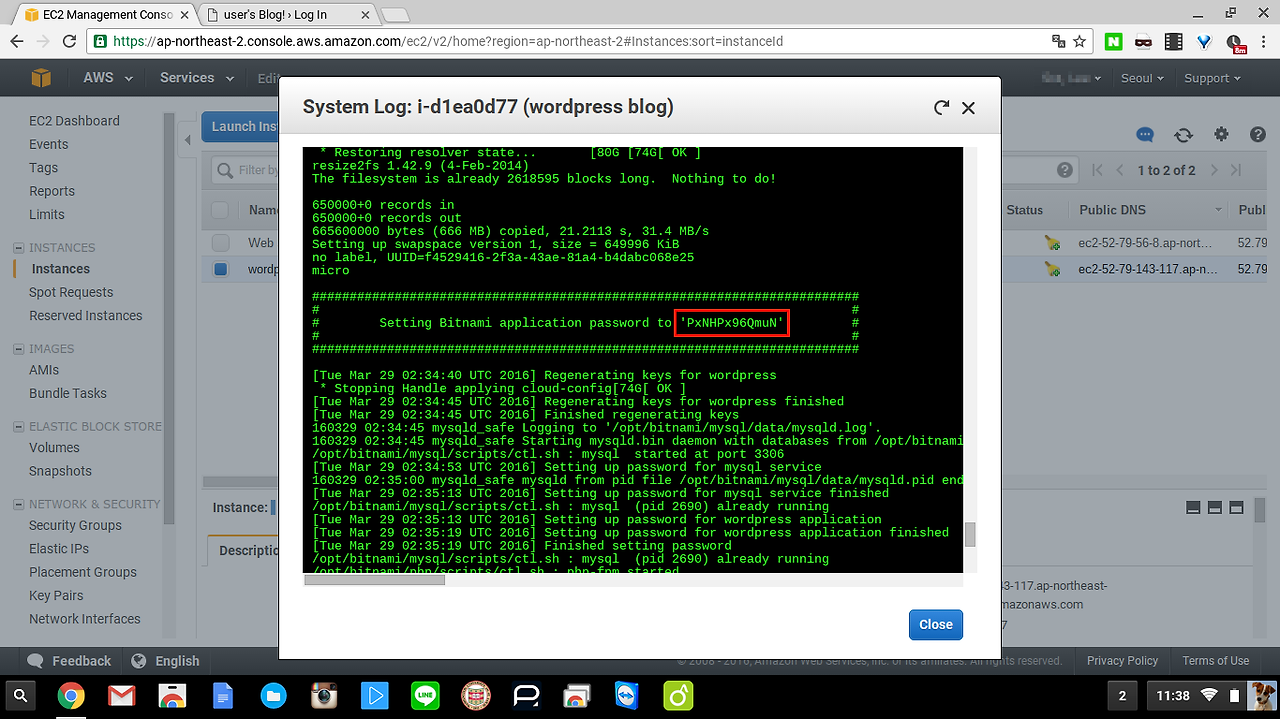
Task: Toggle the select-all checkbox in table header
Action: coord(220,210)
